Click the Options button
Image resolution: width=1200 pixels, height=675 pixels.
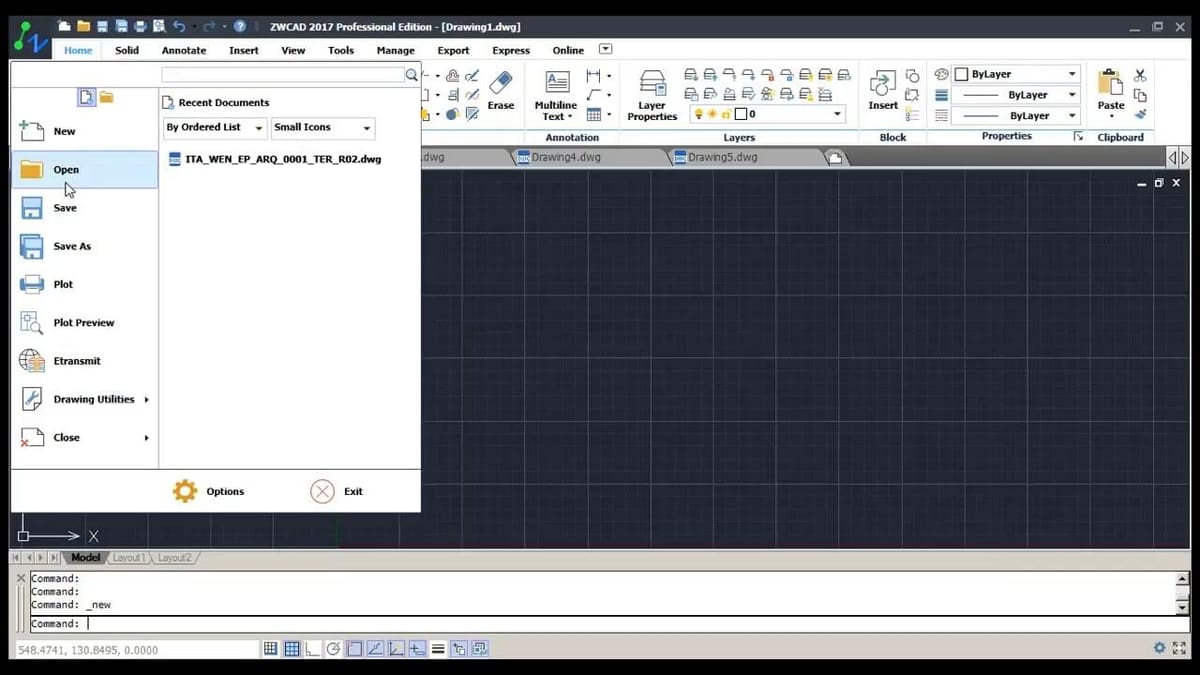click(209, 491)
